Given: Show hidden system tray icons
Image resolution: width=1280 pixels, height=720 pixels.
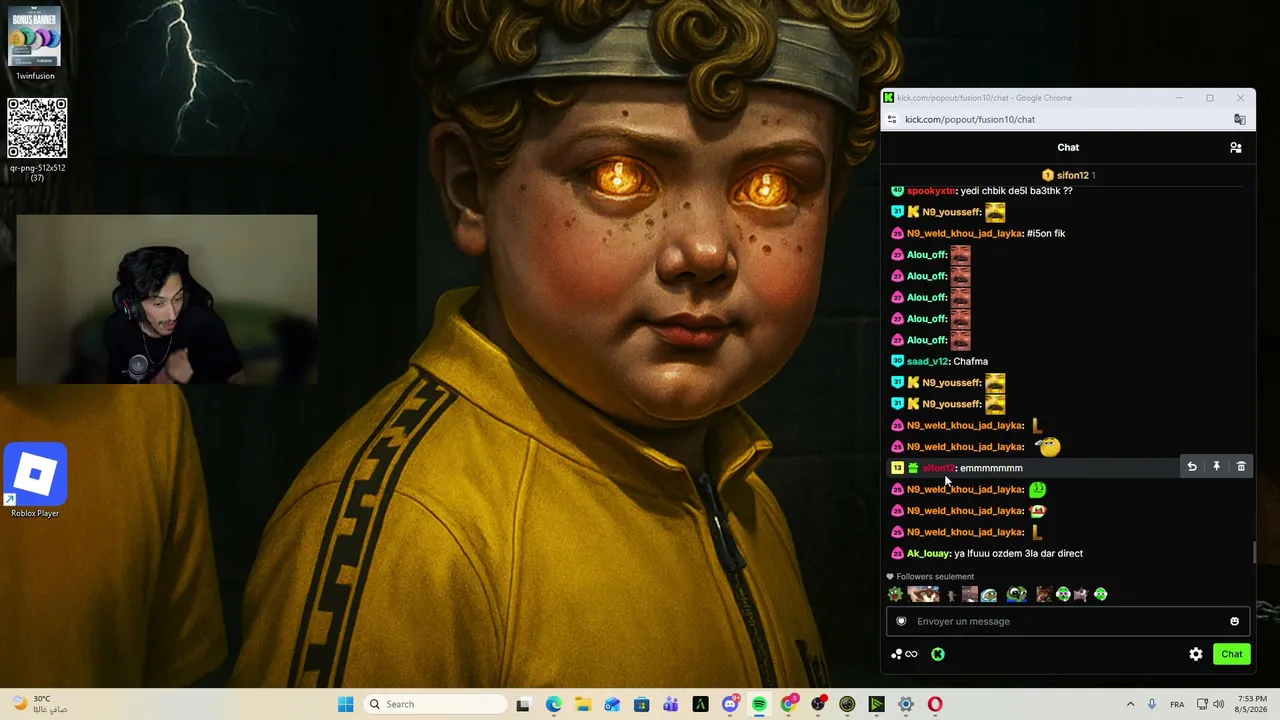Looking at the screenshot, I should point(1130,704).
